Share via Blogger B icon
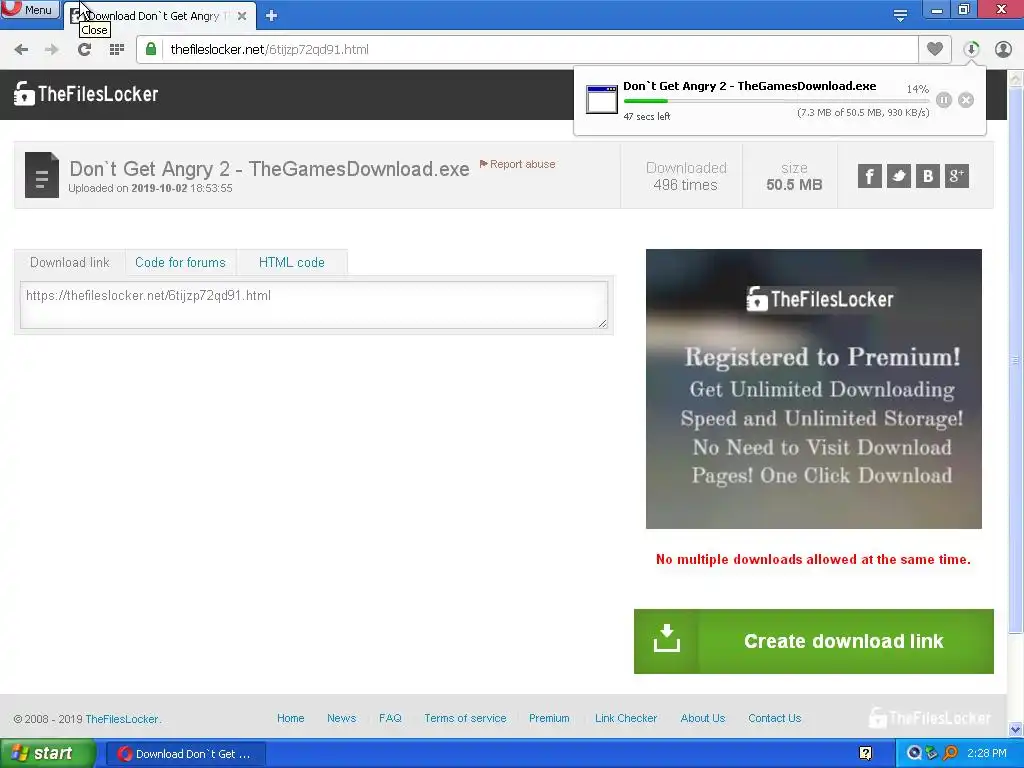 928,176
